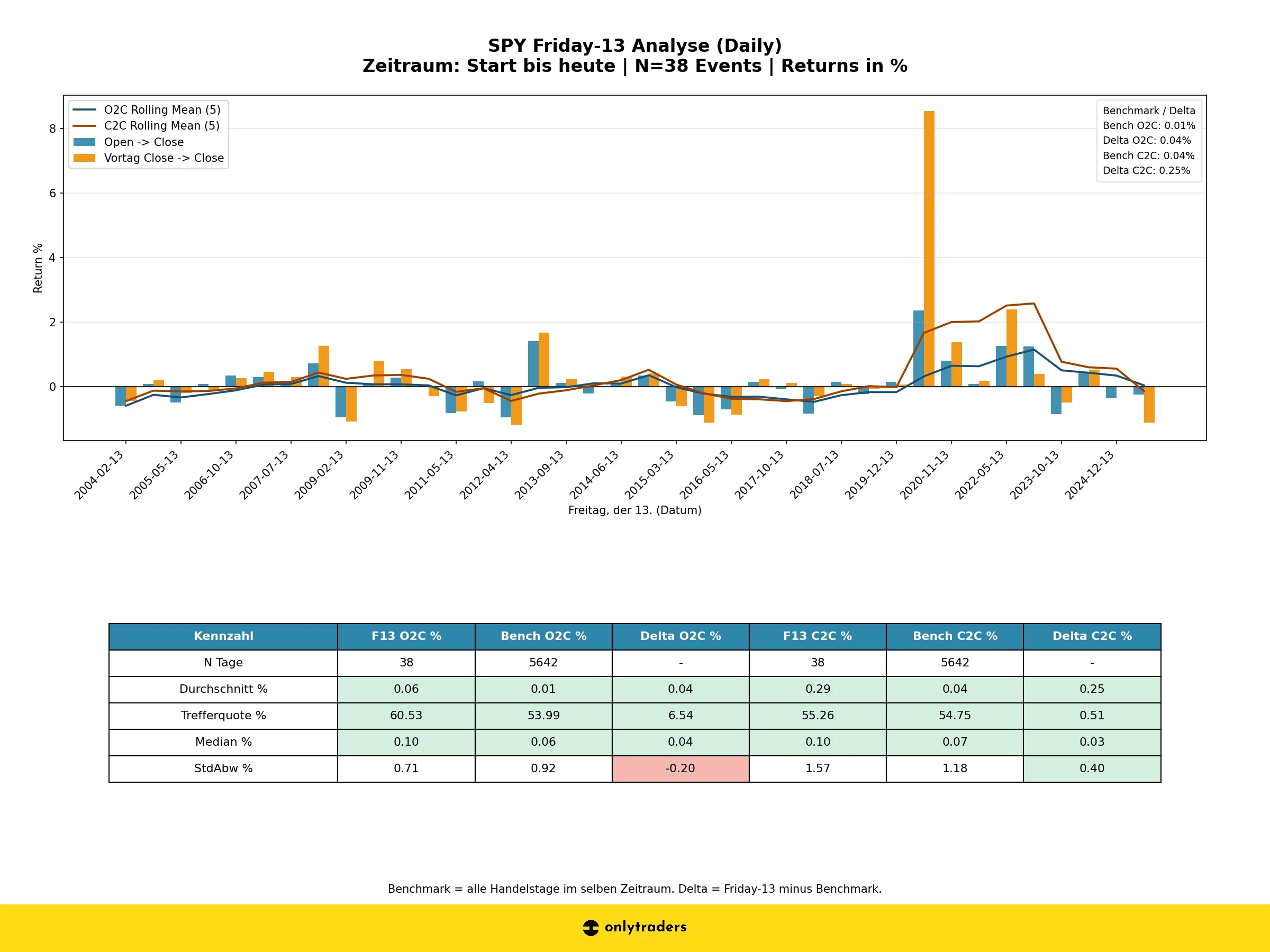Click the Return % y-axis label
This screenshot has width=1270, height=952.
38,268
